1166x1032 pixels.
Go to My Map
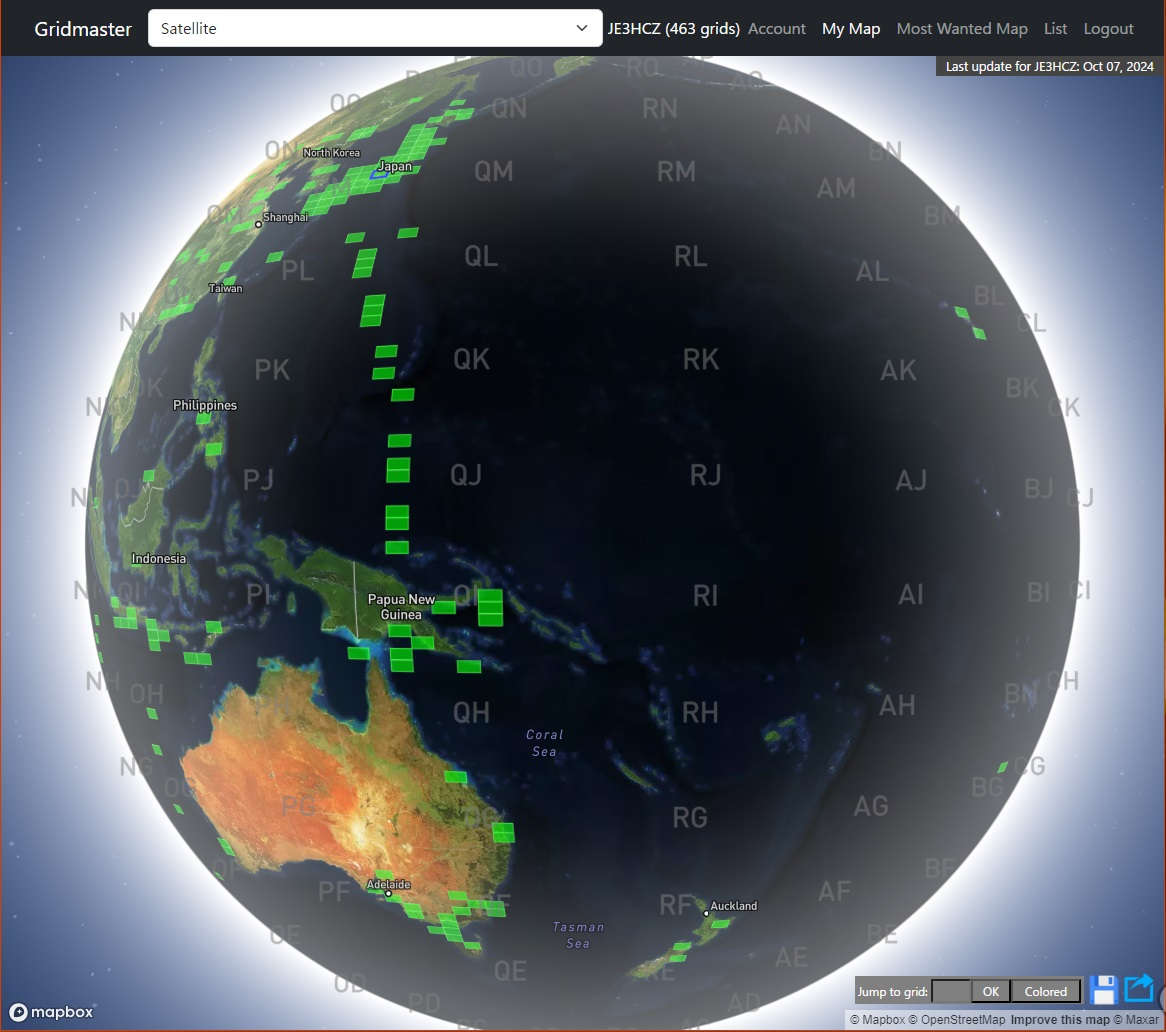(850, 29)
